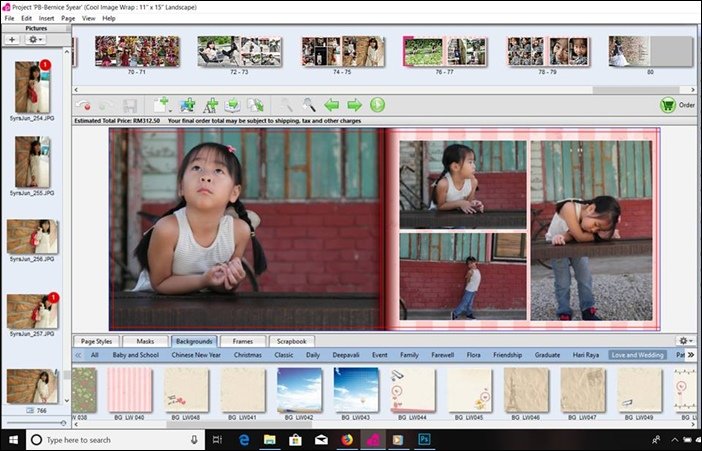Select the Love and Wedding category
Image resolution: width=702 pixels, height=451 pixels.
tap(638, 355)
